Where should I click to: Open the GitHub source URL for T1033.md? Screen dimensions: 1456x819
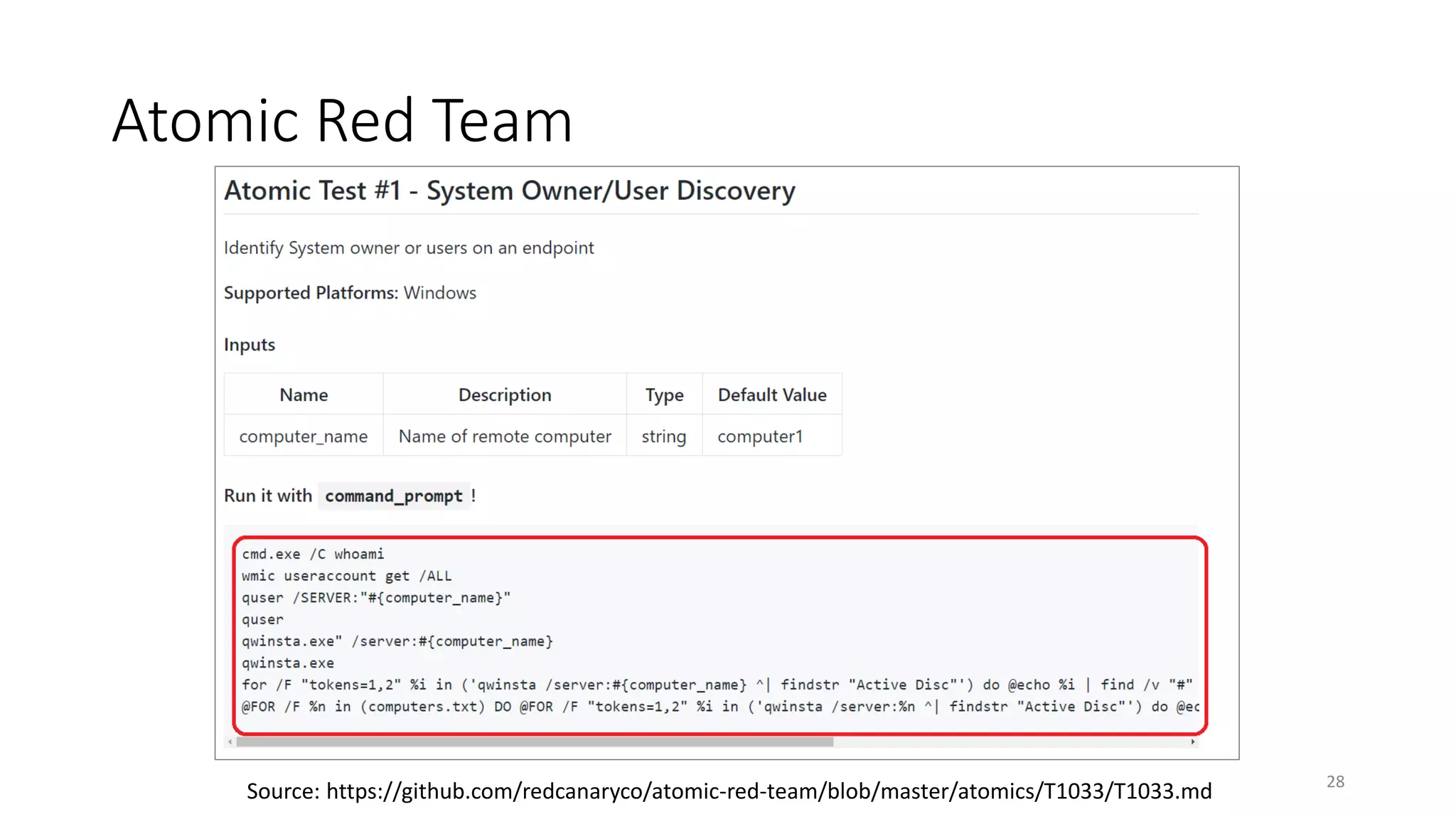coord(769,791)
